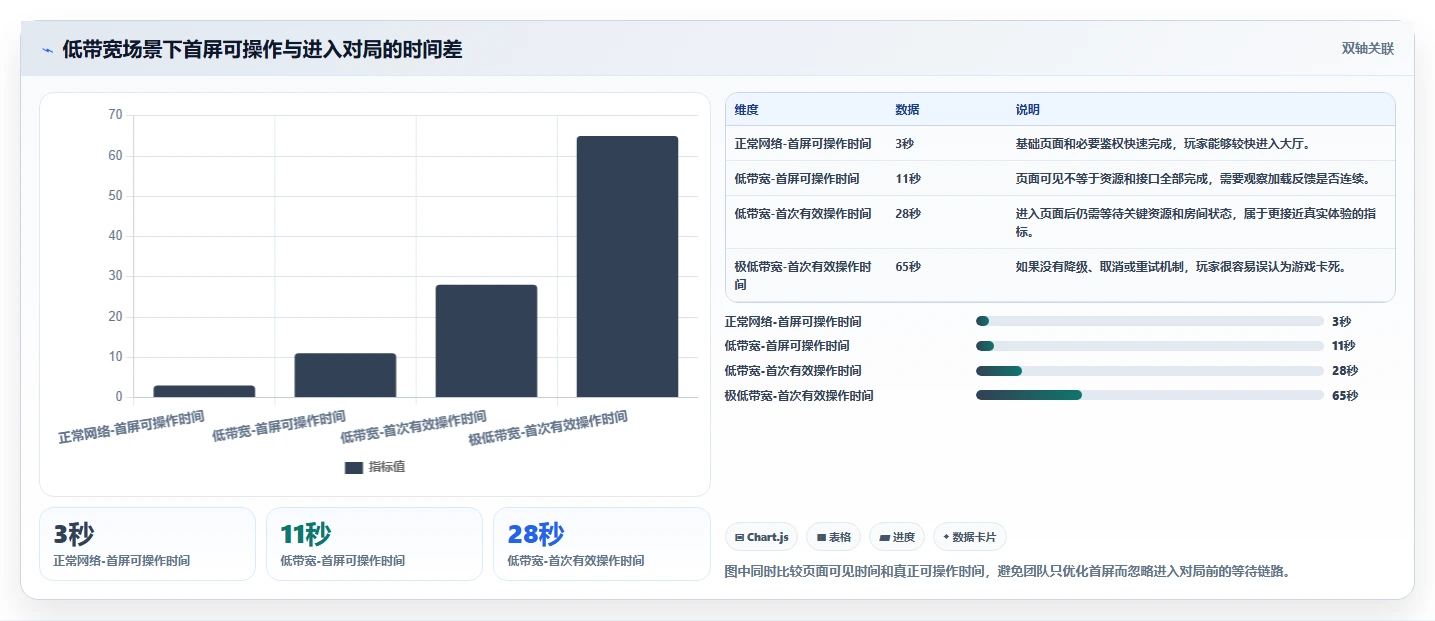Select the 进度 tag

(897, 537)
